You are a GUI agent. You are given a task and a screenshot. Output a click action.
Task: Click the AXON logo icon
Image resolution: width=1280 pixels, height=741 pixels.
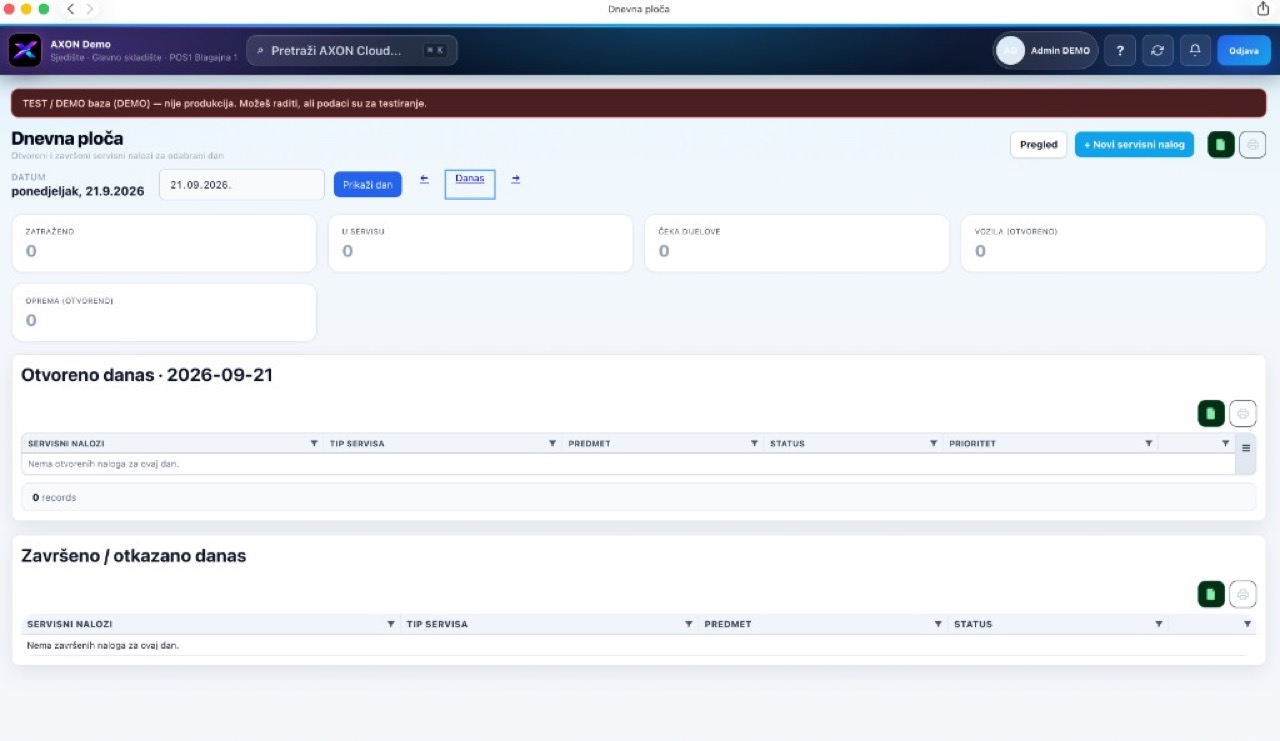pos(25,50)
